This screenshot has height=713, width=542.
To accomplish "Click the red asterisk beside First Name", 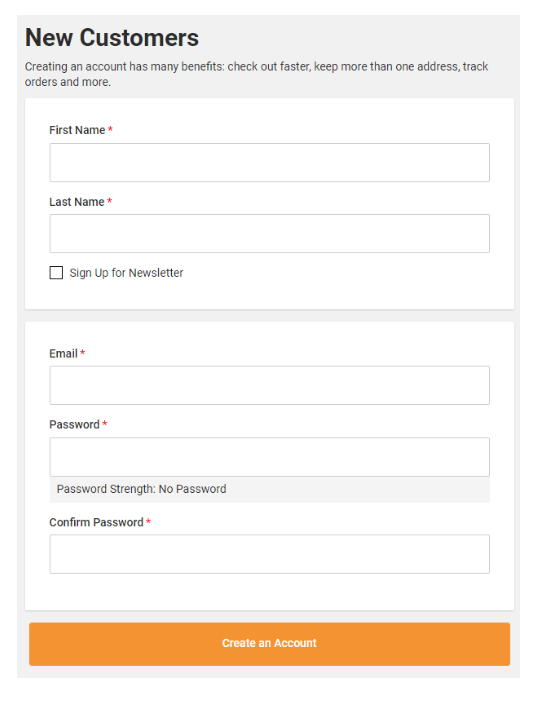I will click(x=110, y=129).
